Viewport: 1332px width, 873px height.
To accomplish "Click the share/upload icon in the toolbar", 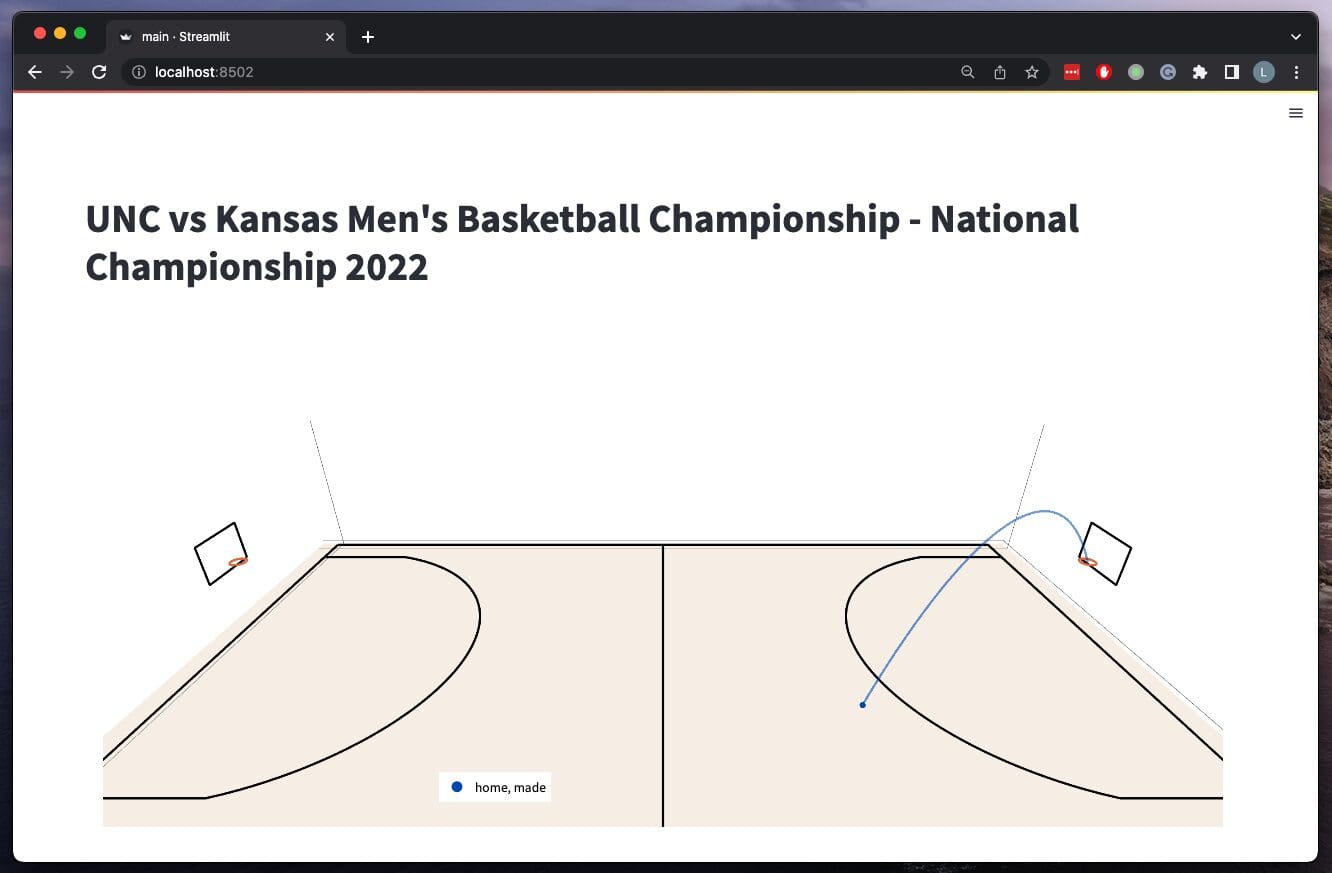I will 1000,72.
